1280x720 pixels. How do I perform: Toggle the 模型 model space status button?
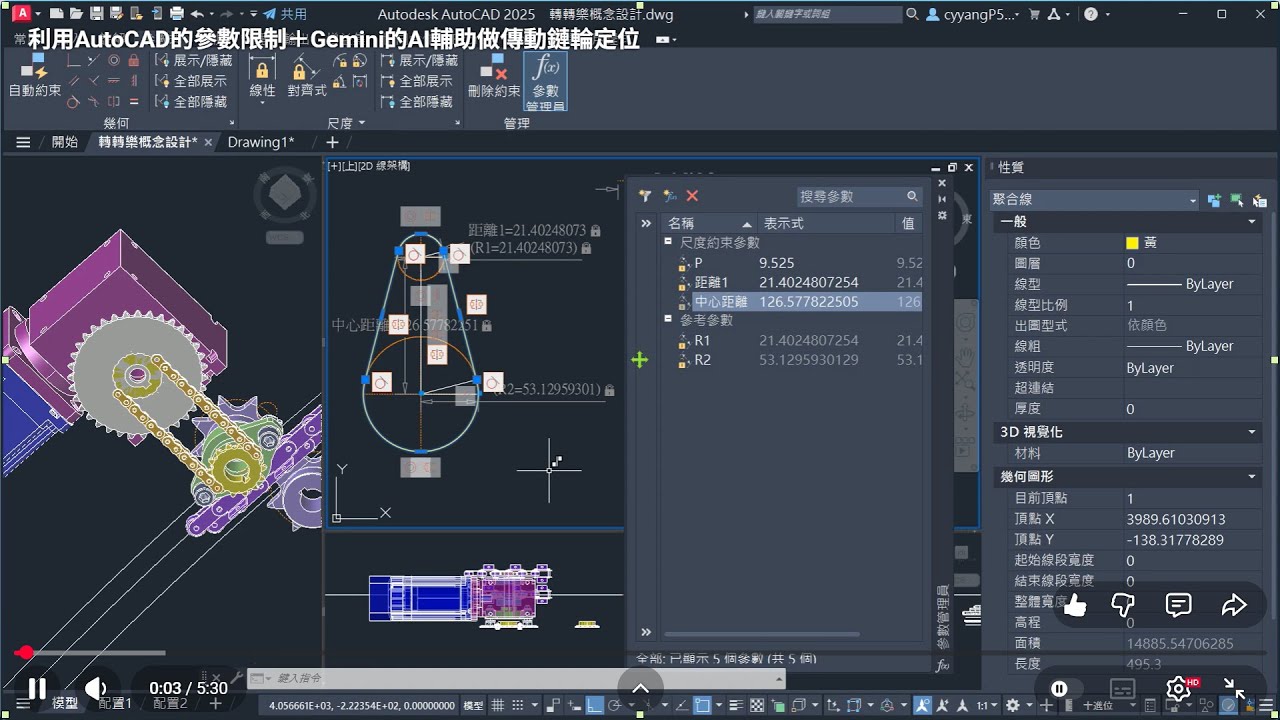[474, 705]
